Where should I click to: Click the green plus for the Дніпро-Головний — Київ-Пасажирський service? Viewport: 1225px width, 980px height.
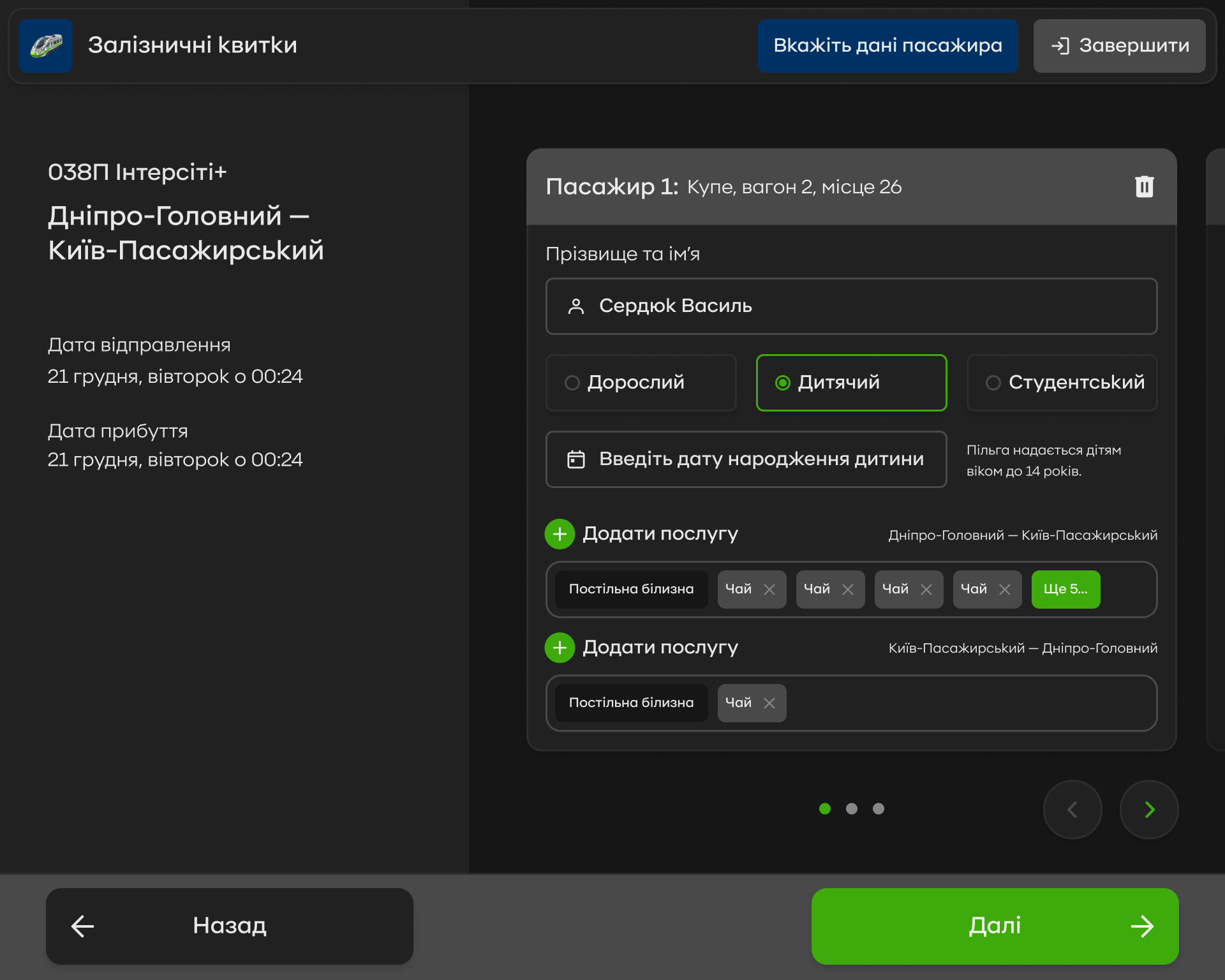coord(560,534)
